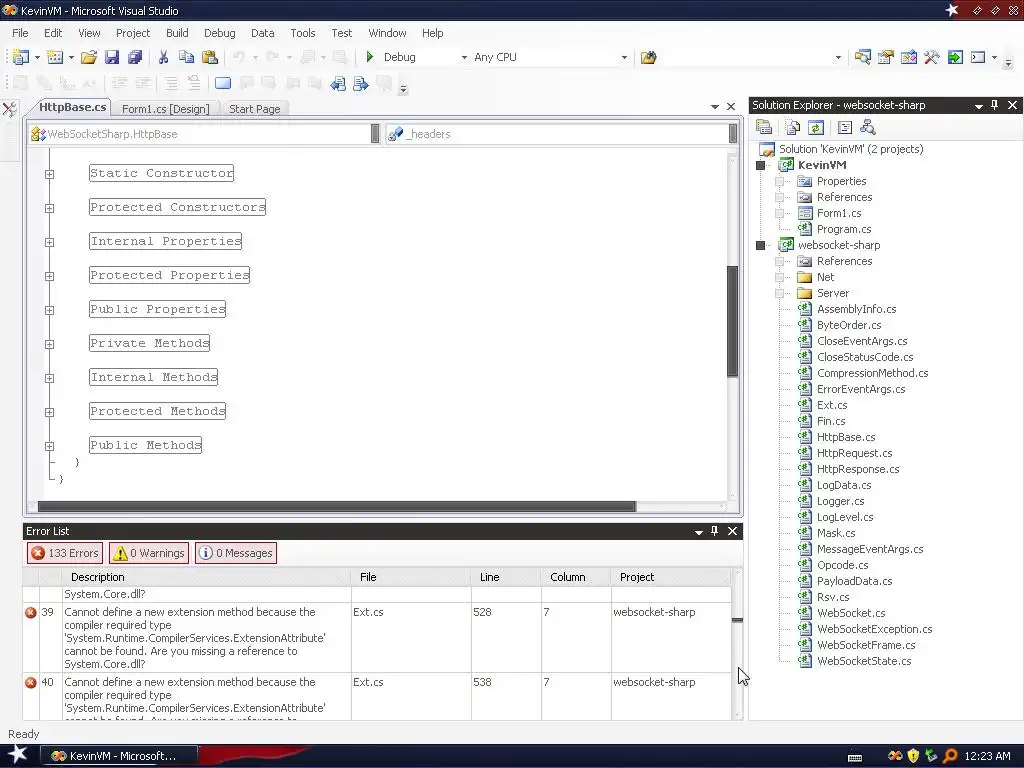
Task: Click View Code icon in Solution Explorer
Action: point(844,127)
